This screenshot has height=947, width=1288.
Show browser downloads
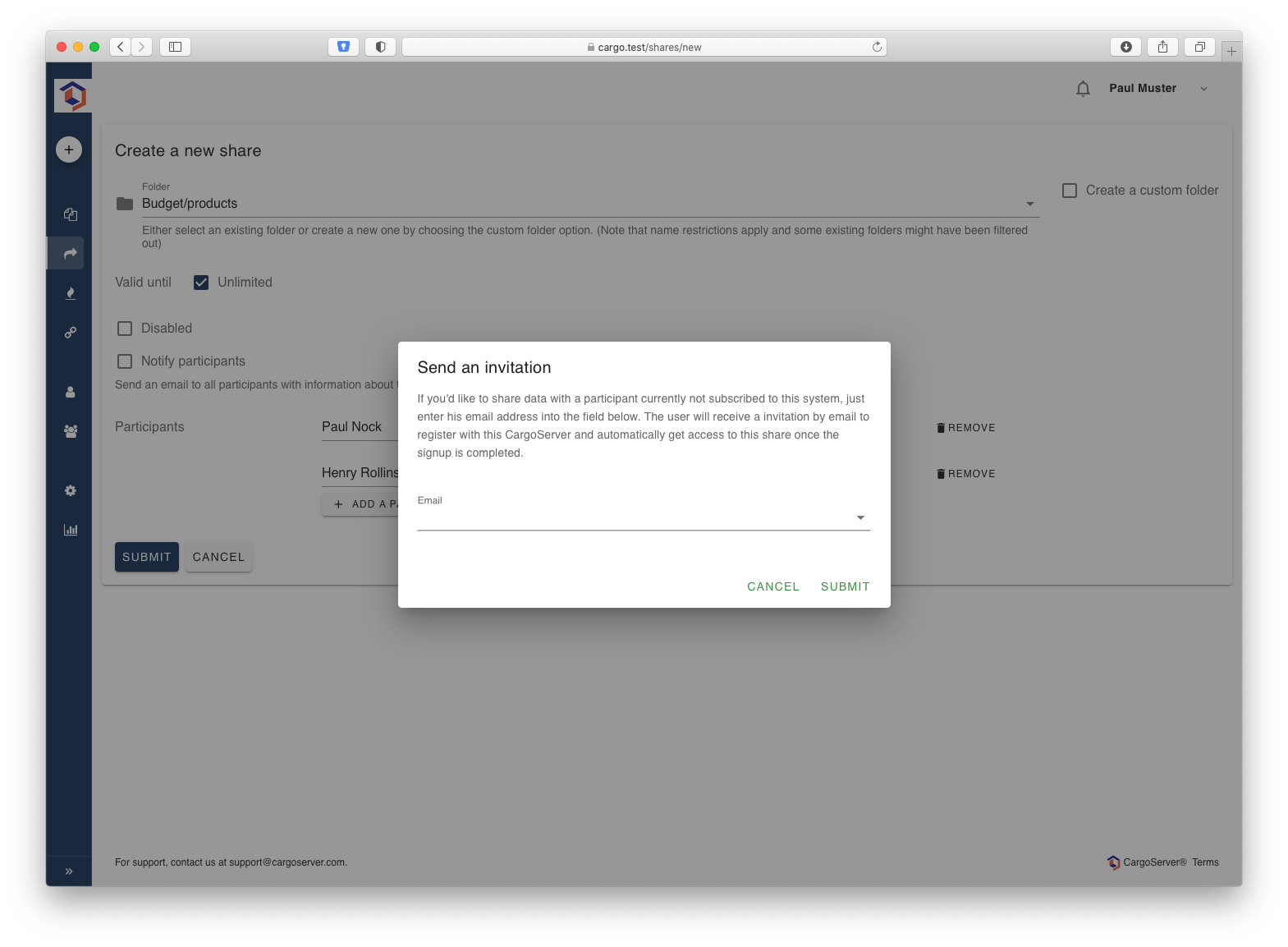pos(1125,47)
